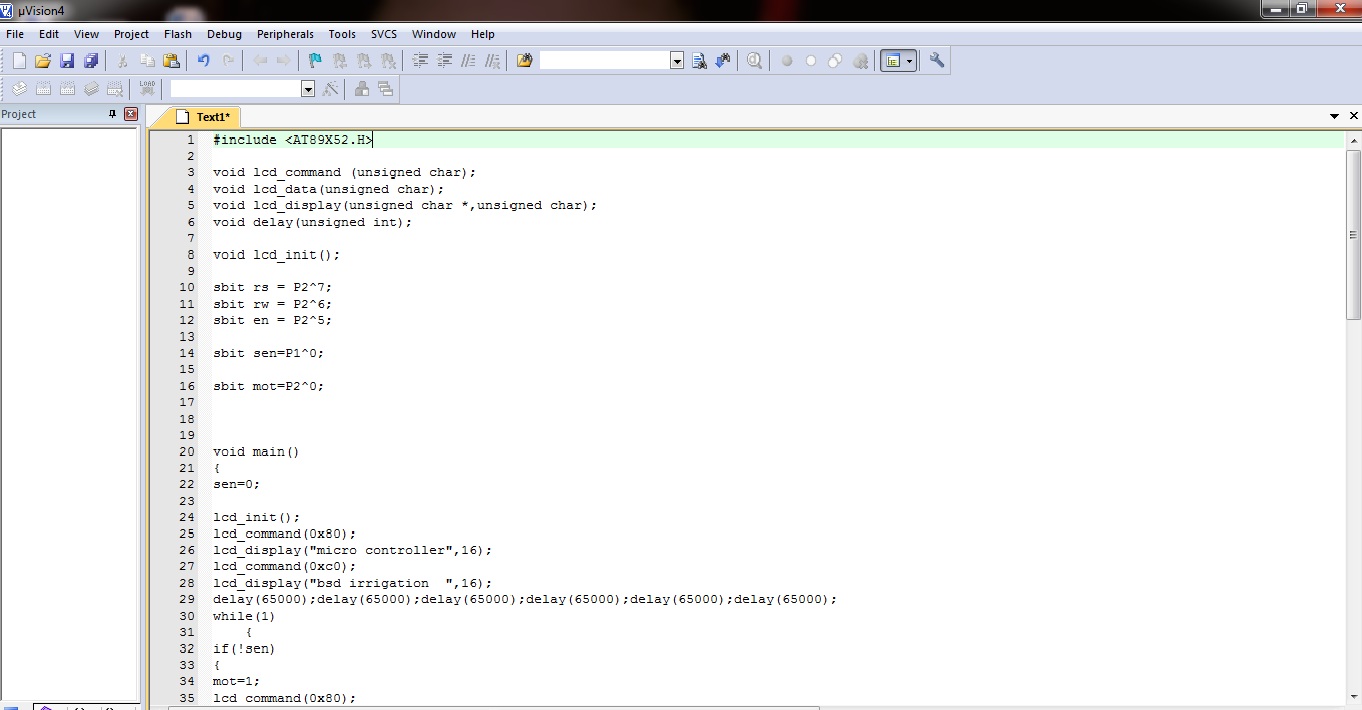Open the target selection dropdown
The width and height of the screenshot is (1362, 710).
(x=308, y=89)
